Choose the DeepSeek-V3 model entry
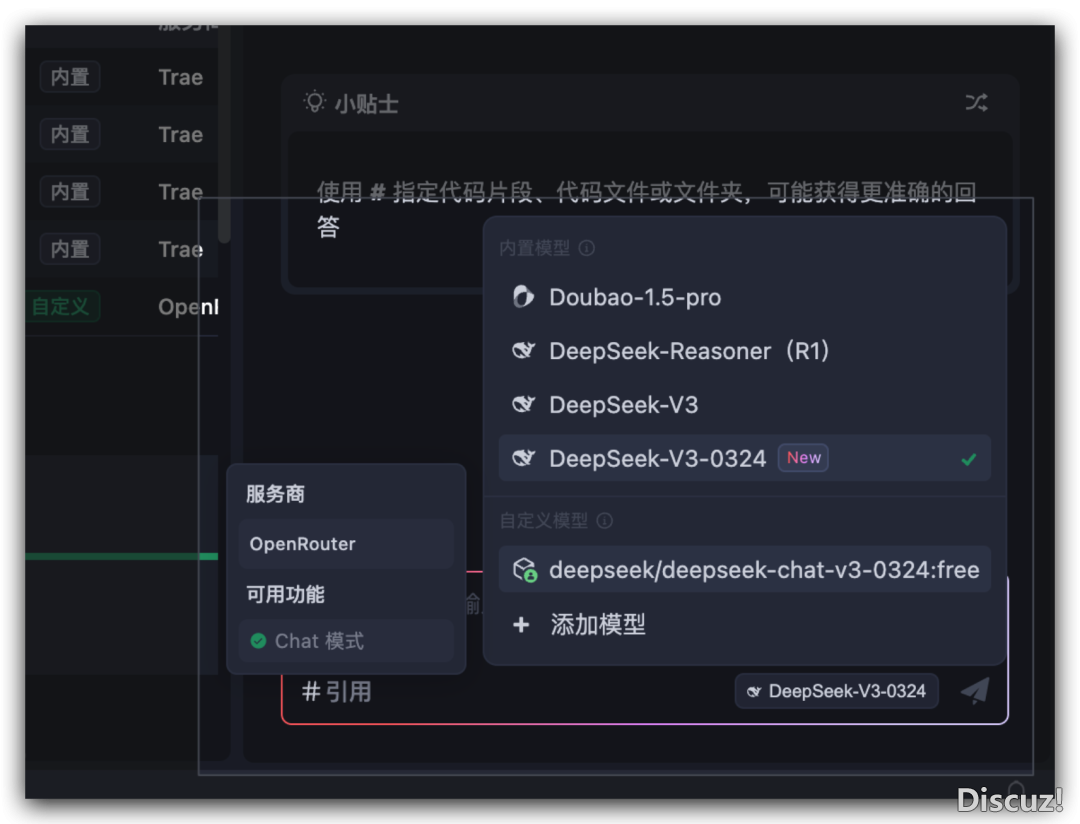Viewport: 1080px width, 824px height. click(x=745, y=405)
